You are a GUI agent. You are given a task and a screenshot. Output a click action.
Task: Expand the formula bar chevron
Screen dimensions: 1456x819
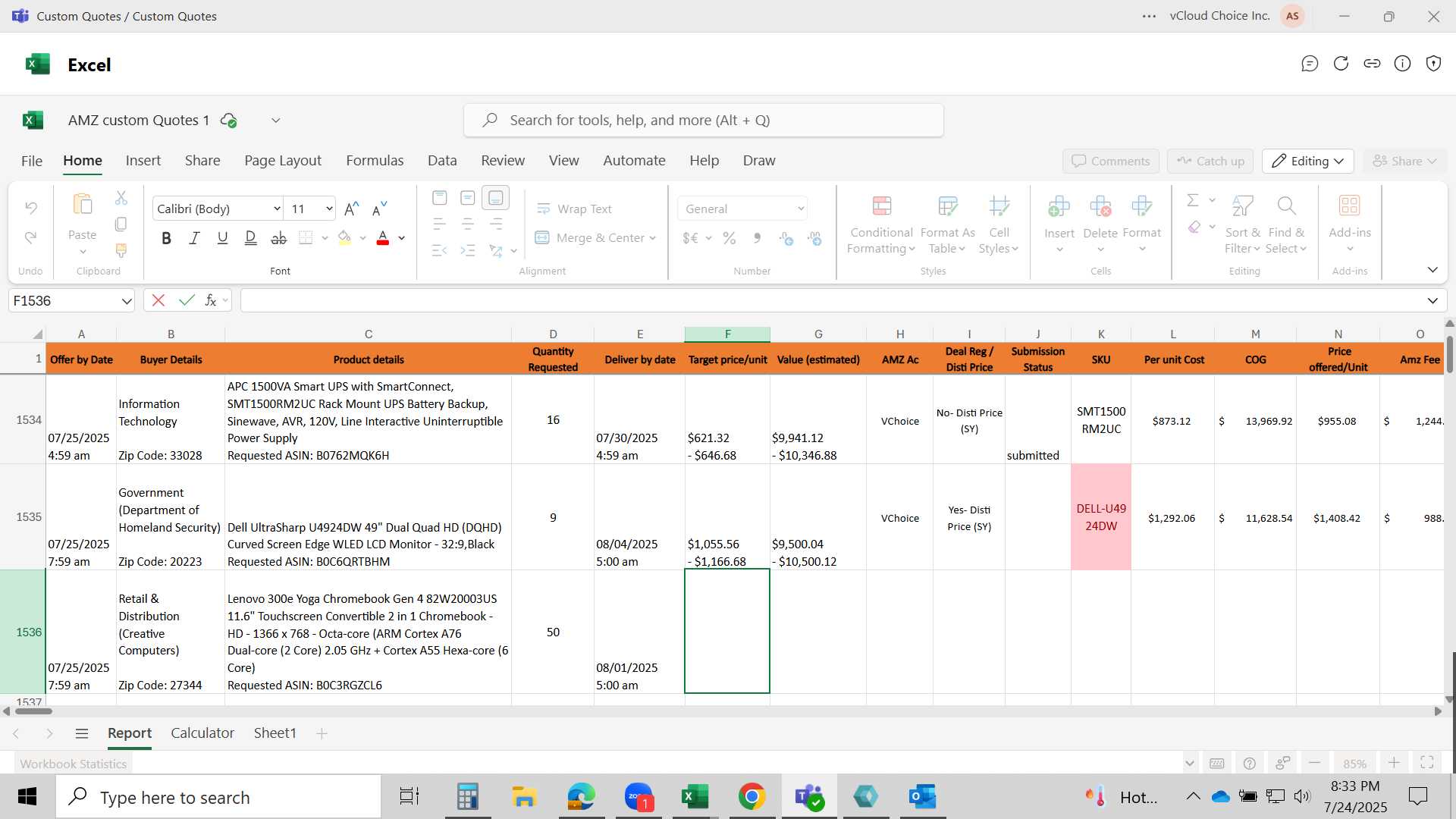(1432, 301)
